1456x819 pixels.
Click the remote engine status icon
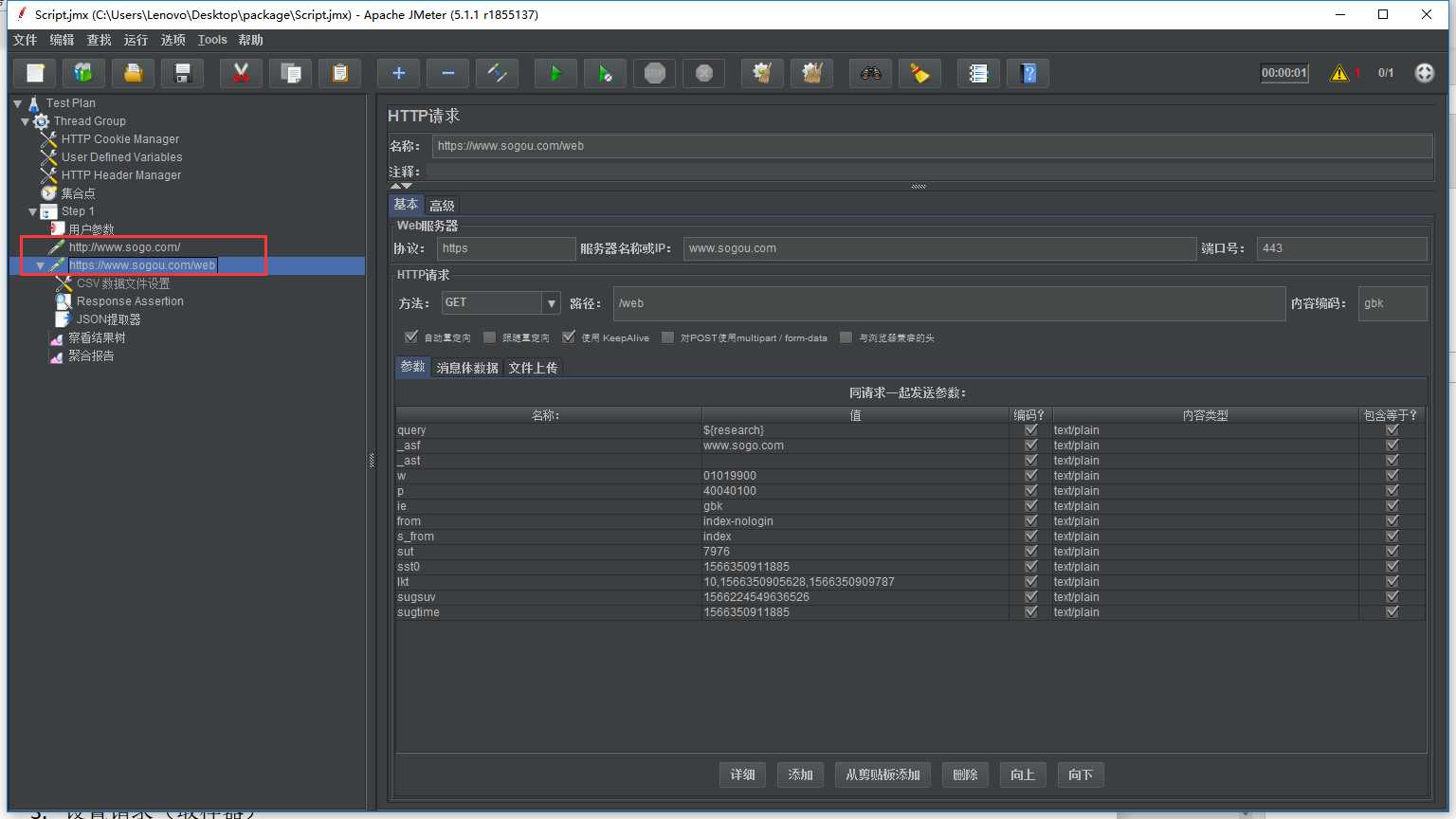click(1425, 73)
